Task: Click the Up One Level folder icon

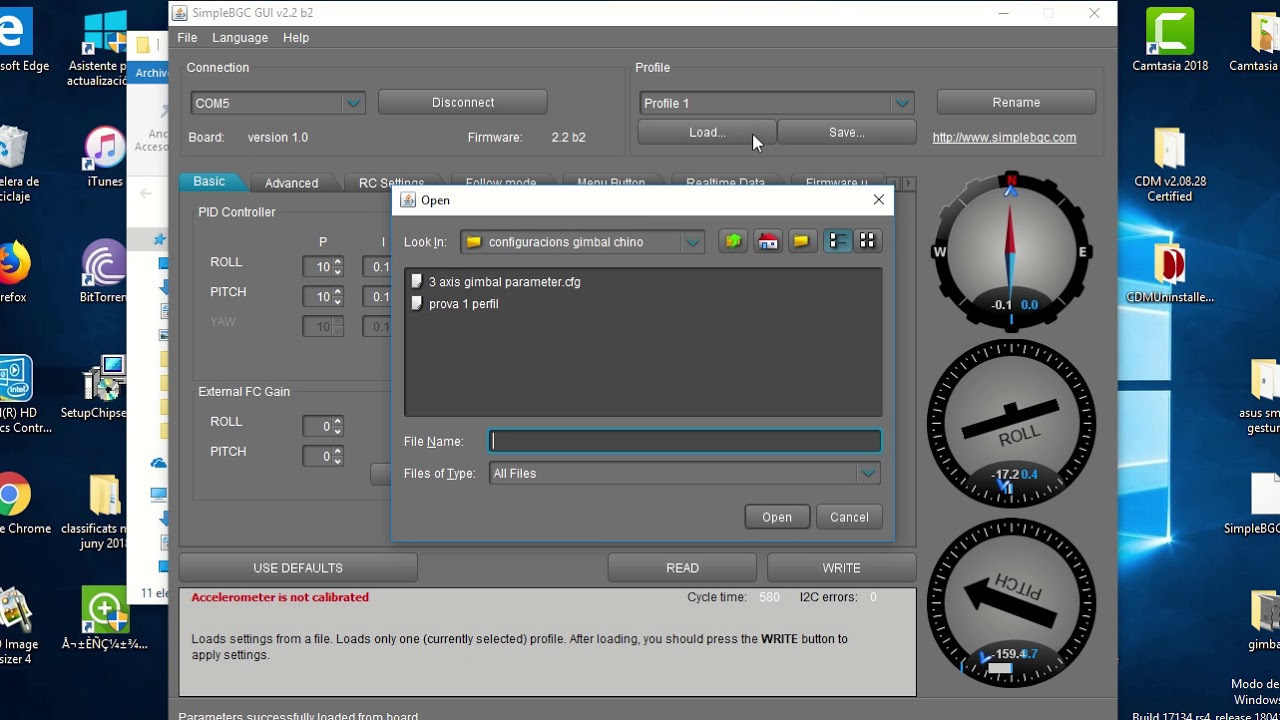Action: (733, 241)
